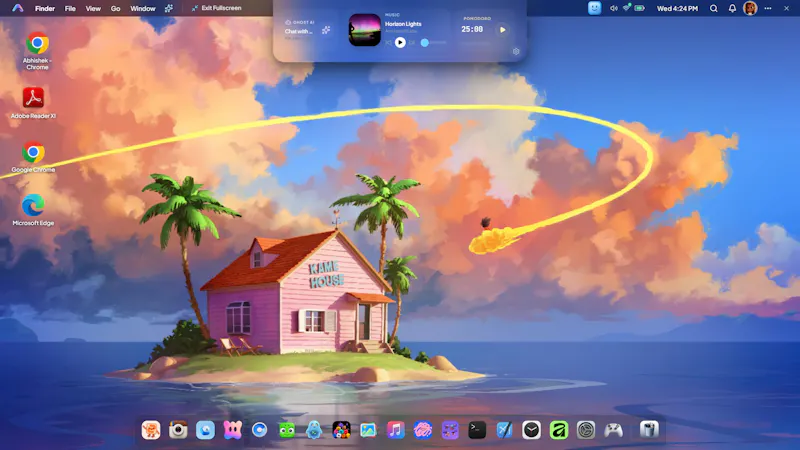
Task: Play the Horizon Lights track
Action: coord(400,42)
